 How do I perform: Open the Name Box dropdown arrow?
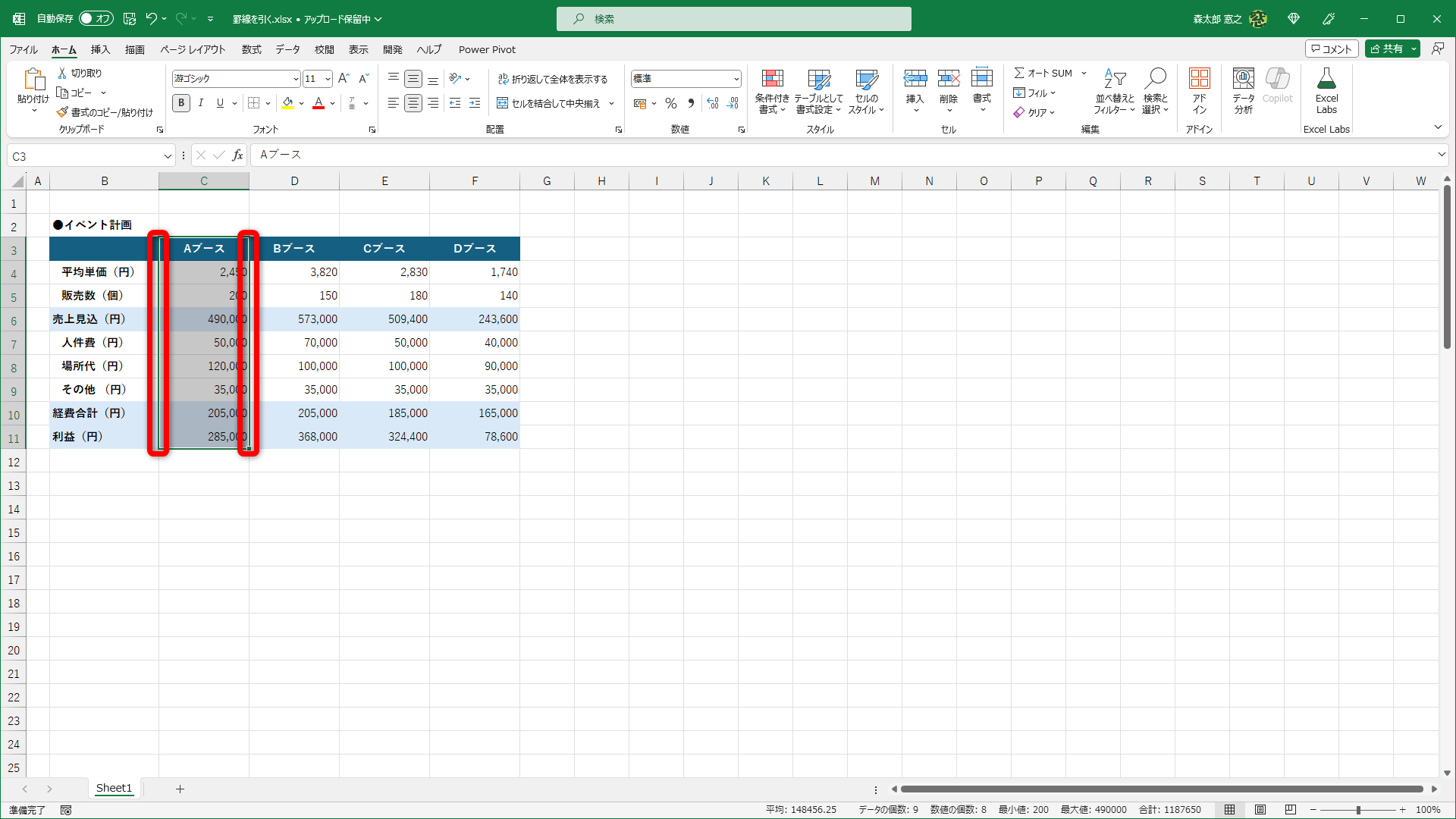tap(168, 156)
